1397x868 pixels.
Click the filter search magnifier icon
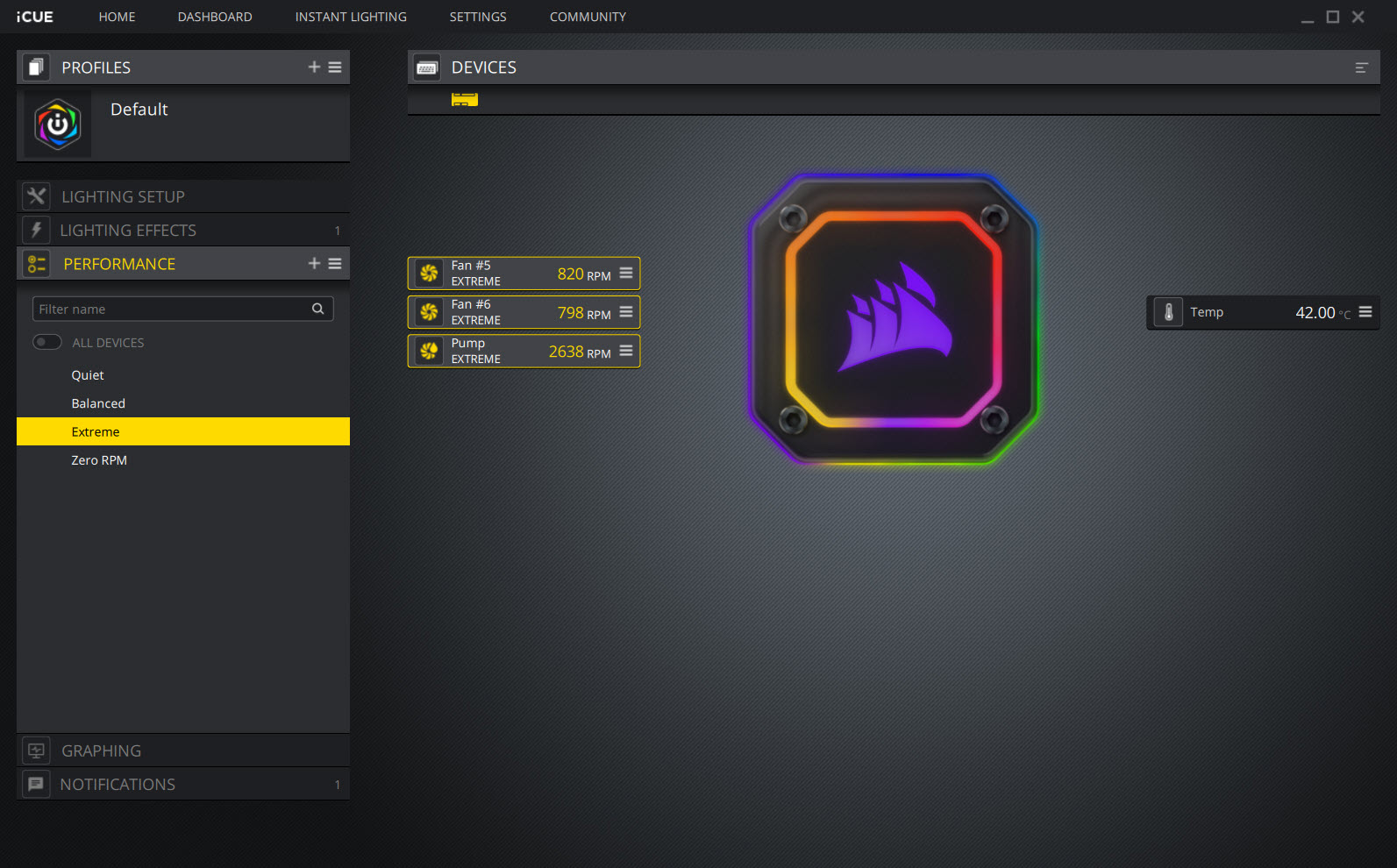click(318, 309)
